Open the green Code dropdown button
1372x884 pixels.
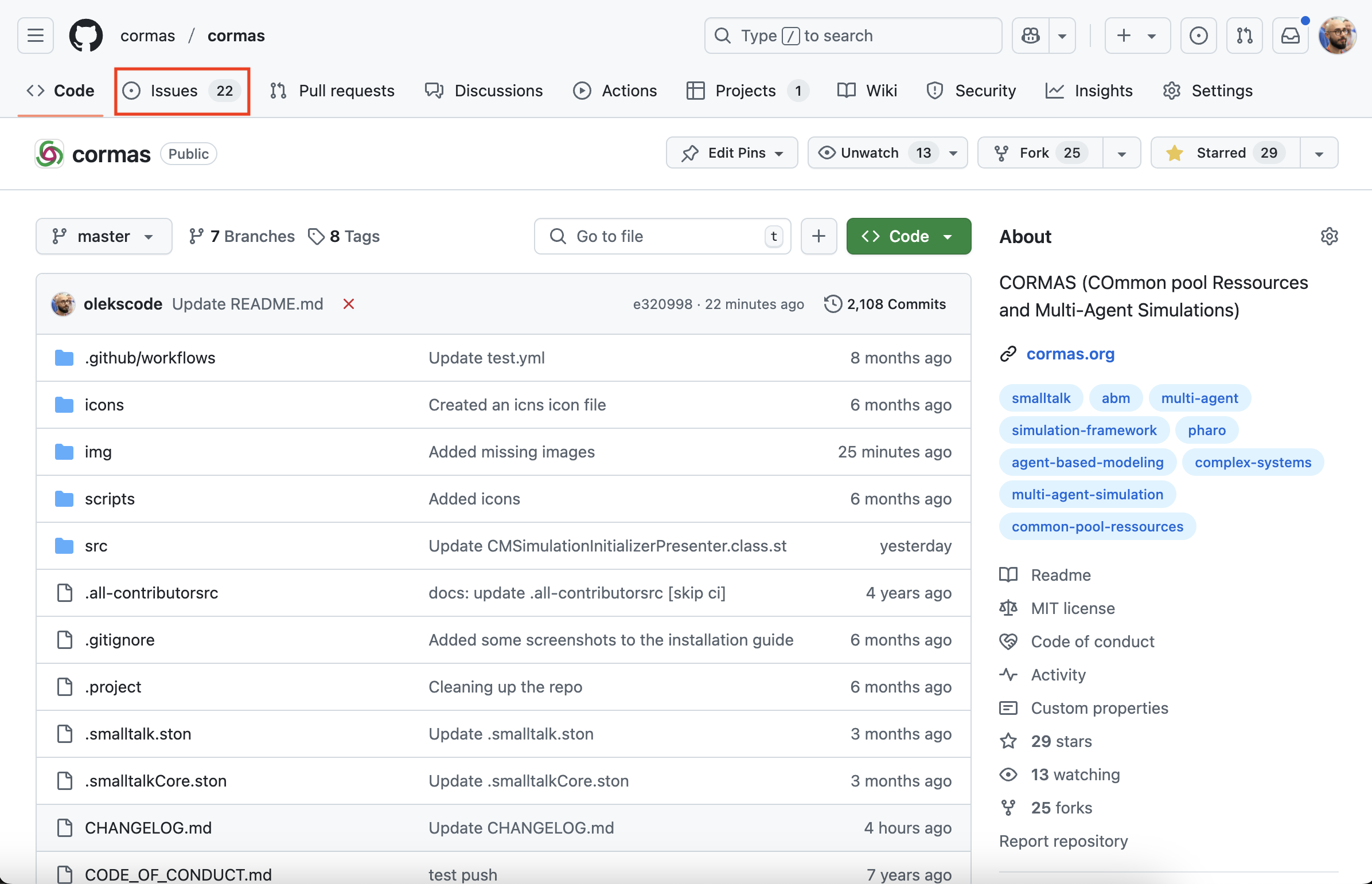(909, 237)
